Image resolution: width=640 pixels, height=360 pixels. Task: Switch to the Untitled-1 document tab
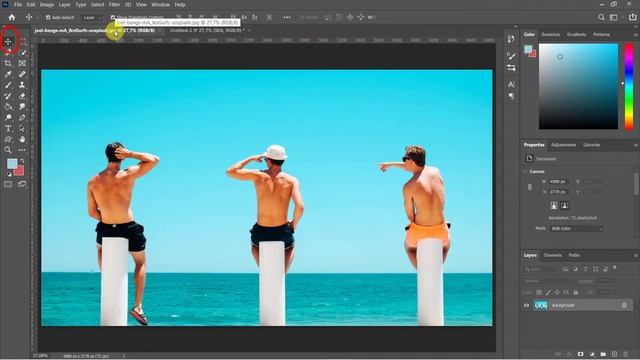point(207,30)
